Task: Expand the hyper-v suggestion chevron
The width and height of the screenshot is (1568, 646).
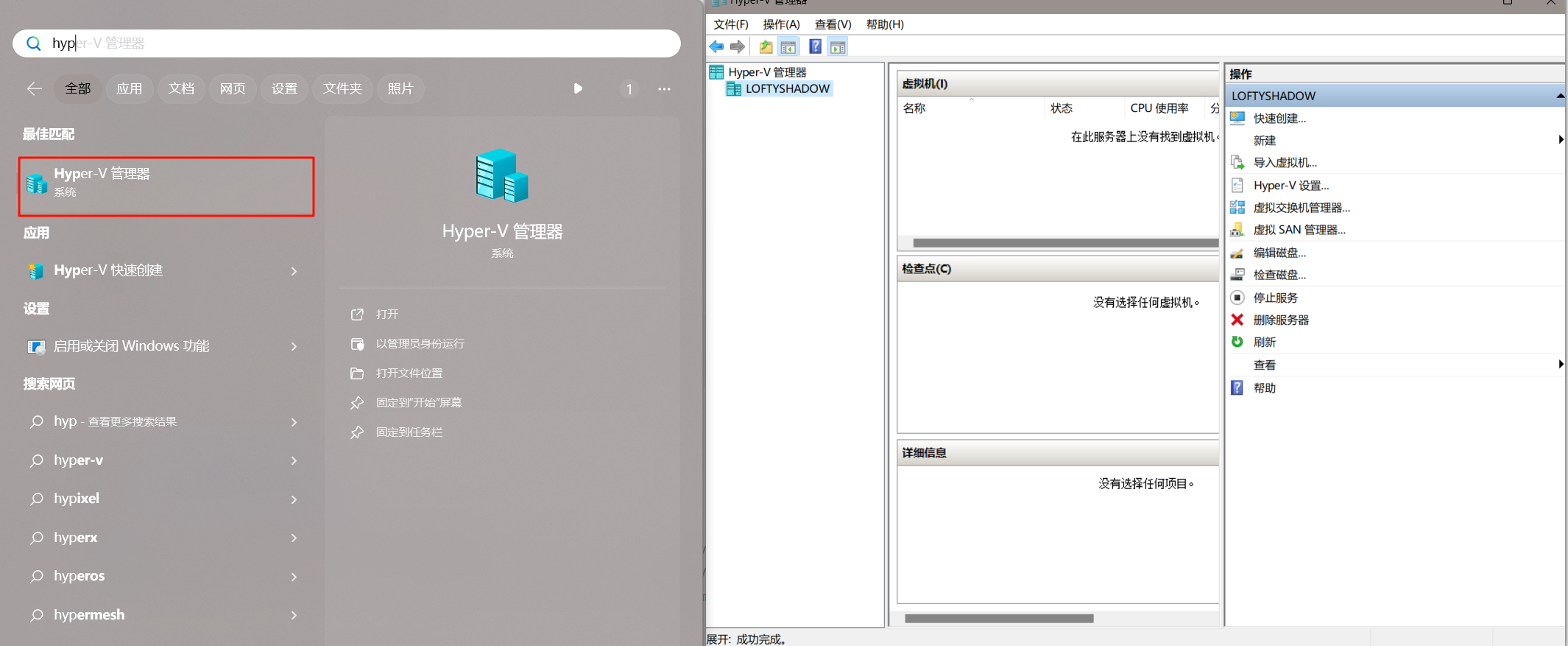Action: pos(294,460)
